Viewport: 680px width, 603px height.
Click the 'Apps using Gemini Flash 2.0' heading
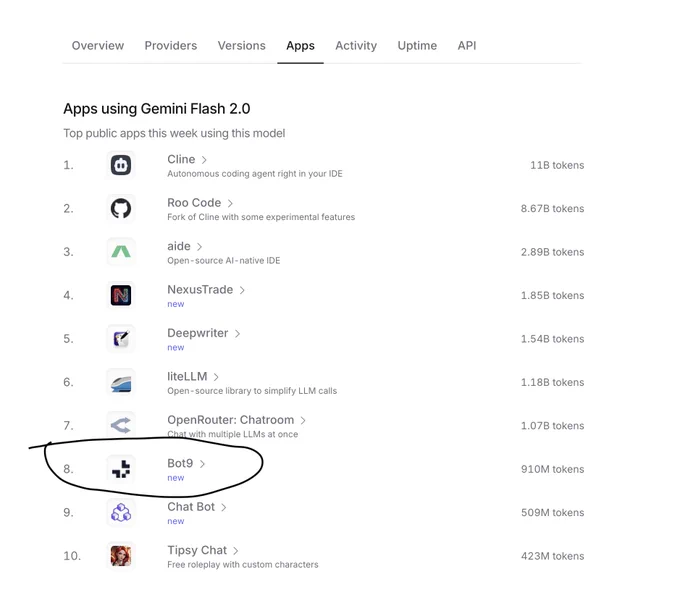[x=157, y=108]
